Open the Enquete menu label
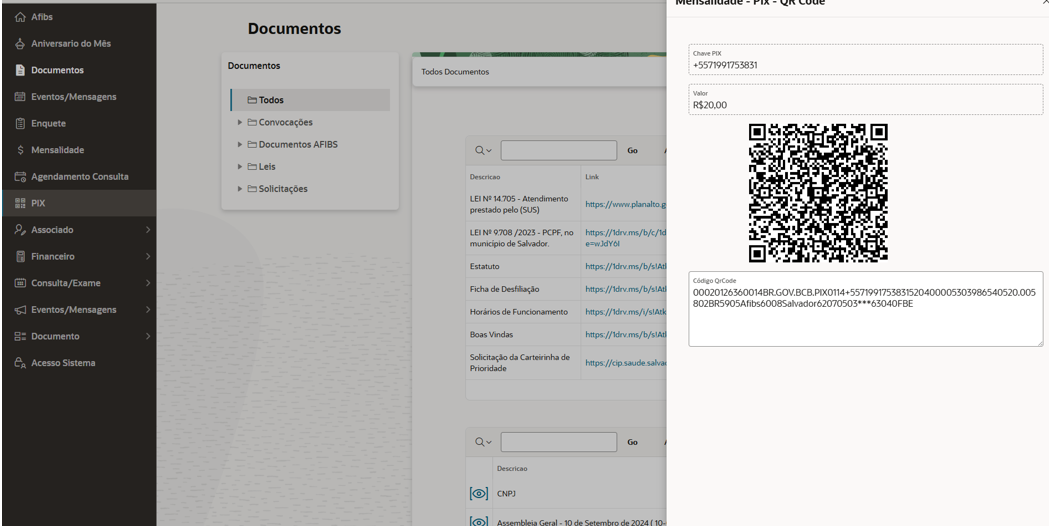The image size is (1049, 526). point(48,124)
